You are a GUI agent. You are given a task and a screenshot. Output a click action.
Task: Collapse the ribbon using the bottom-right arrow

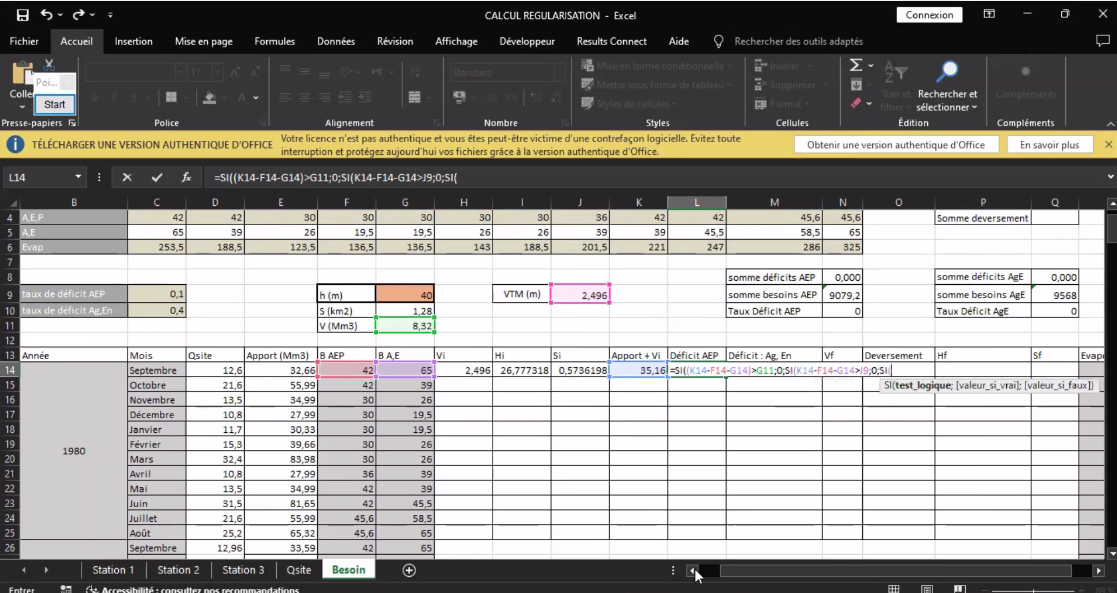1110,124
